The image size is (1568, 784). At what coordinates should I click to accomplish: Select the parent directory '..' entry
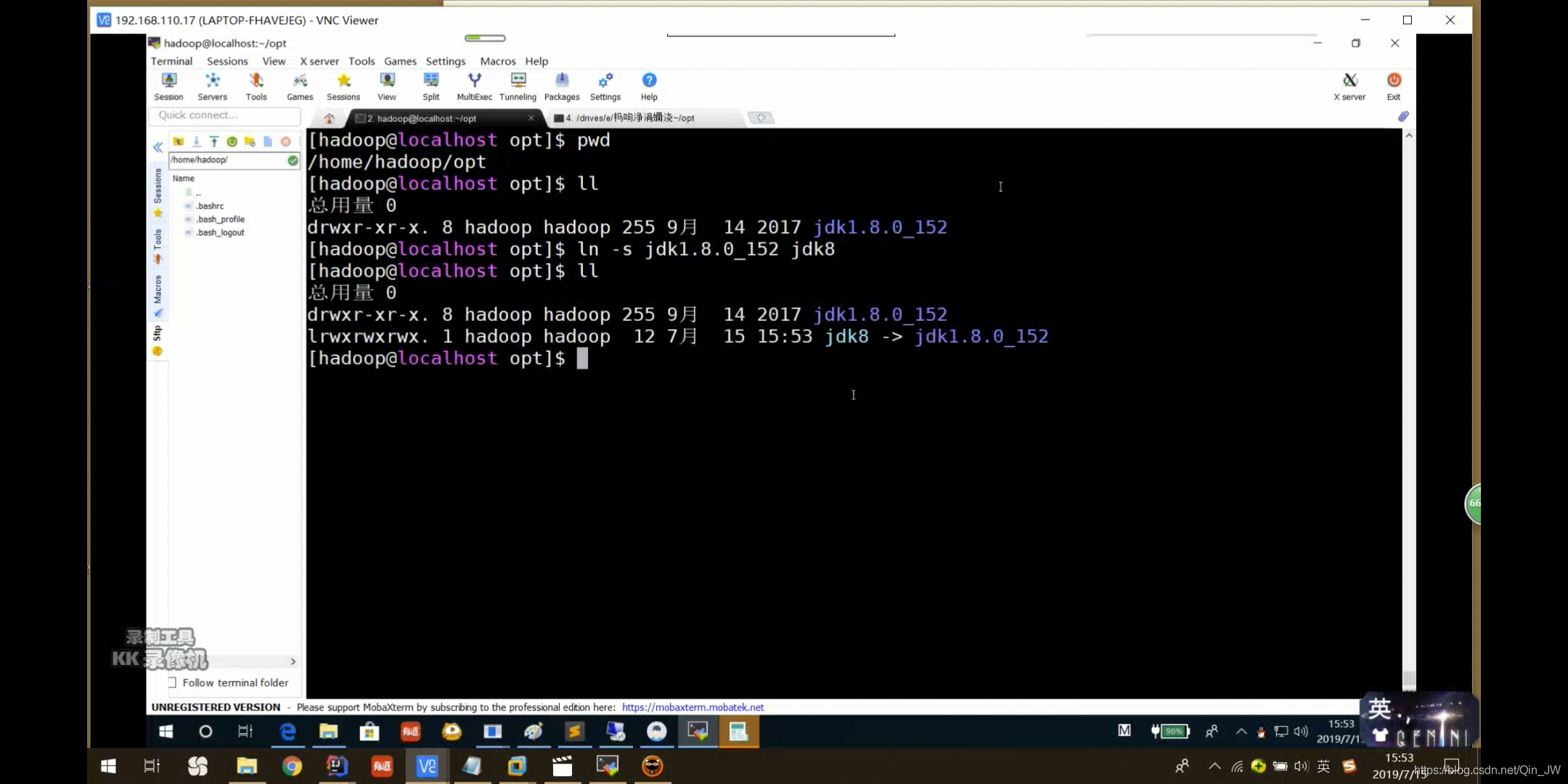tap(194, 192)
